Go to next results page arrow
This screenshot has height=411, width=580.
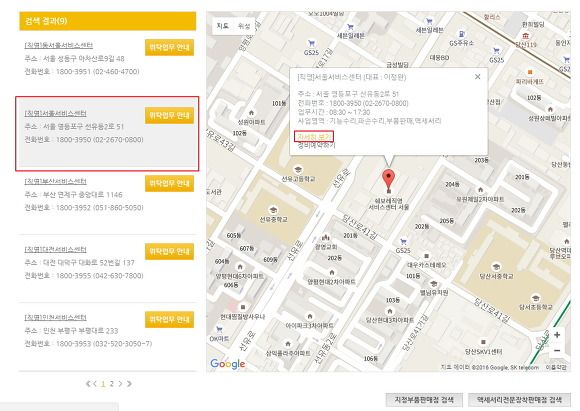pos(120,384)
